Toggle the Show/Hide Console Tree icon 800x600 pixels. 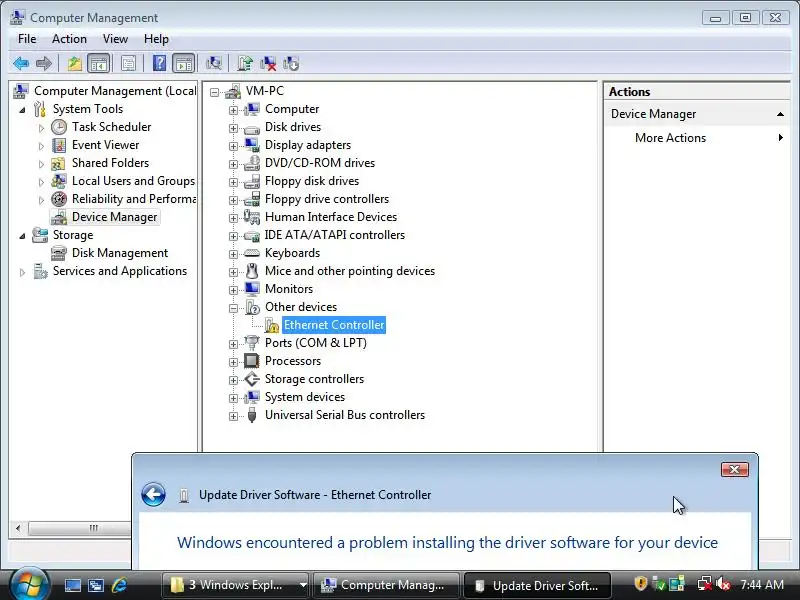(99, 64)
